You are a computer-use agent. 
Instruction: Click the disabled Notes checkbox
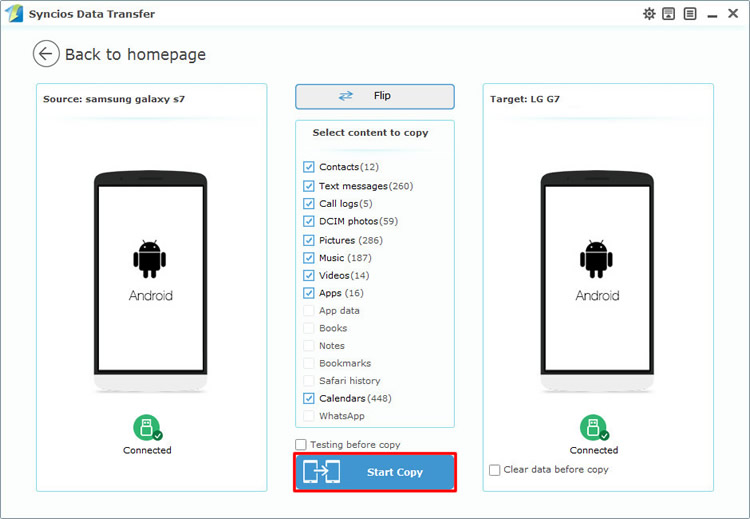(x=309, y=345)
